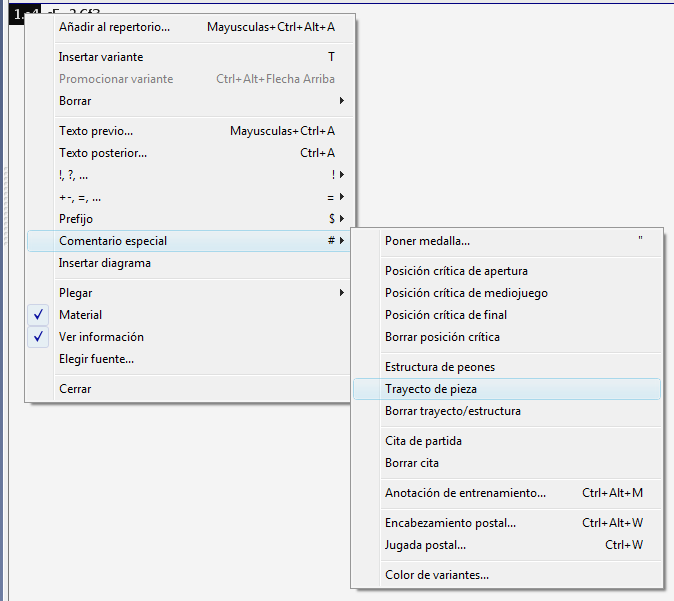Choose Elegir fuente... option
The height and width of the screenshot is (601, 674).
190,359
